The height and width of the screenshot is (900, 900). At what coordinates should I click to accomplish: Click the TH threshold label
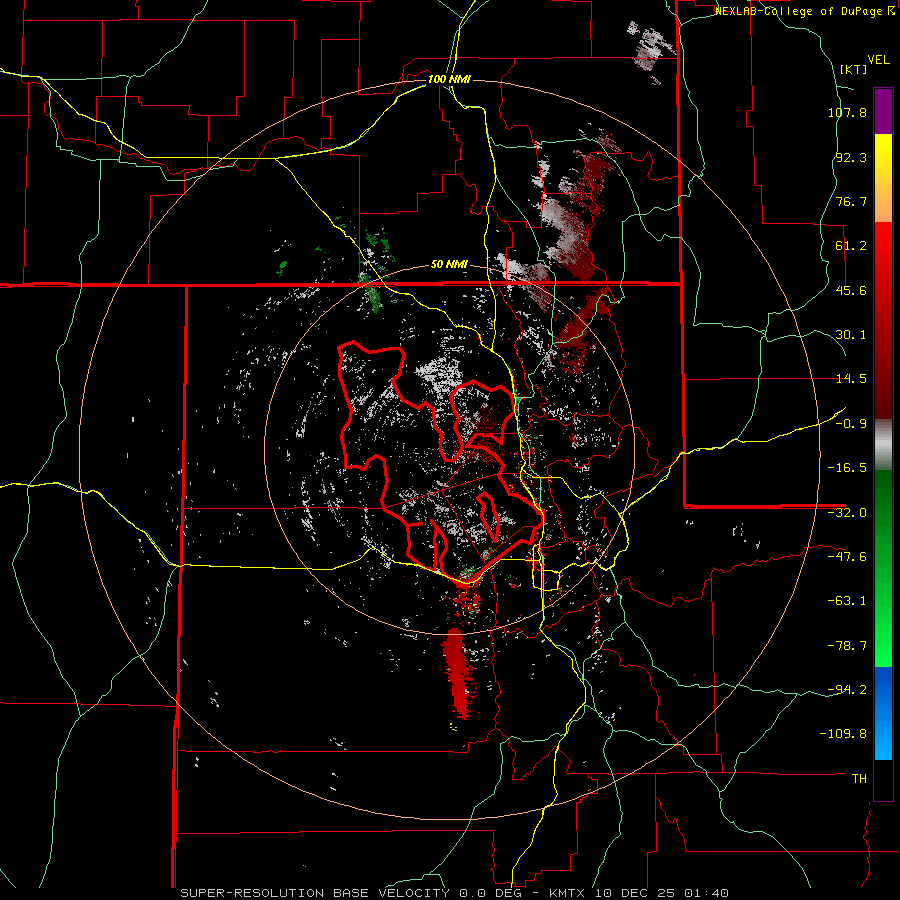coord(859,778)
